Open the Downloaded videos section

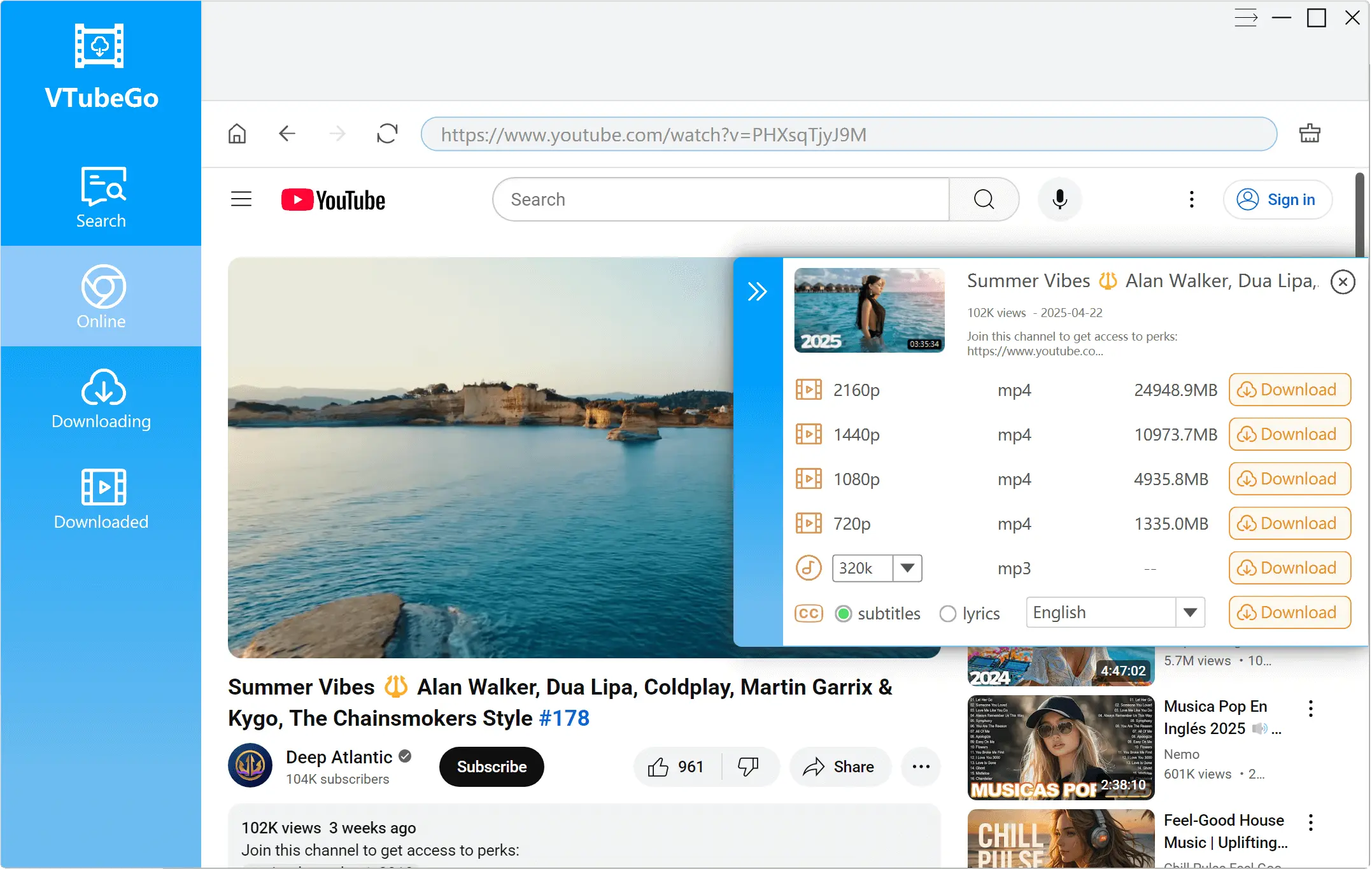tap(101, 500)
